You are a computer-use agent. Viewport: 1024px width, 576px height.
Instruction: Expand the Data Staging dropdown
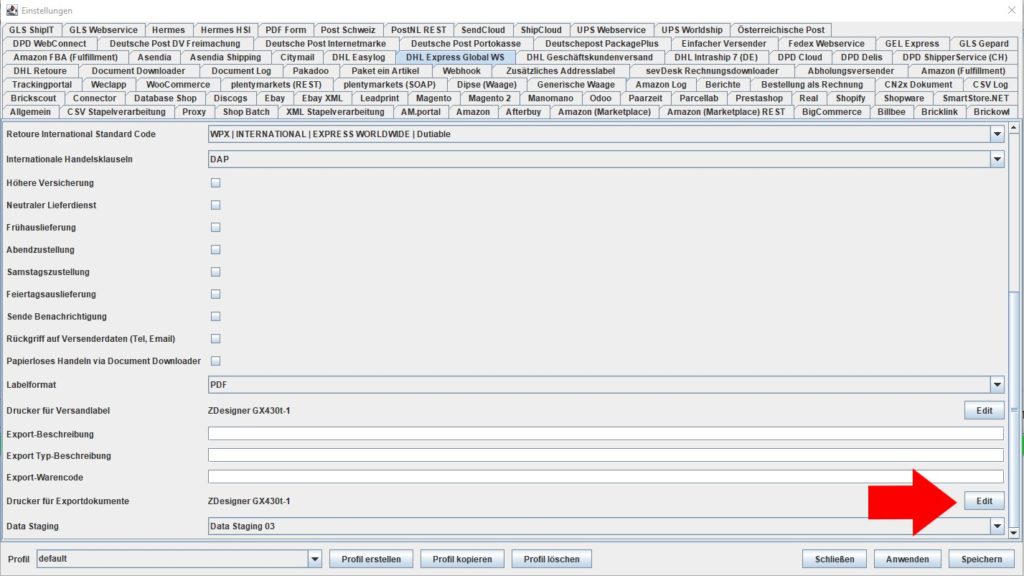coord(997,526)
